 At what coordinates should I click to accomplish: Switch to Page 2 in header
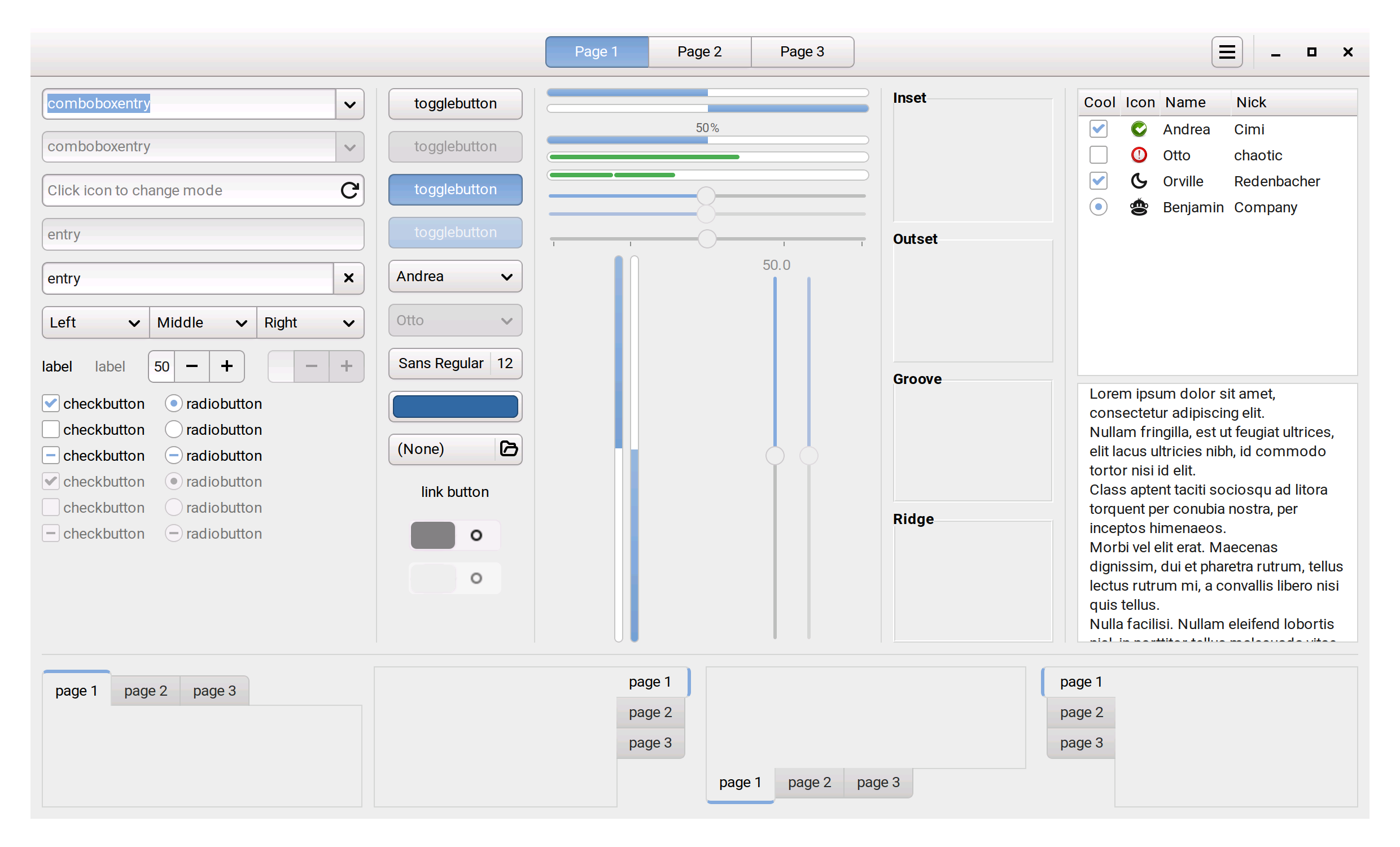699,52
